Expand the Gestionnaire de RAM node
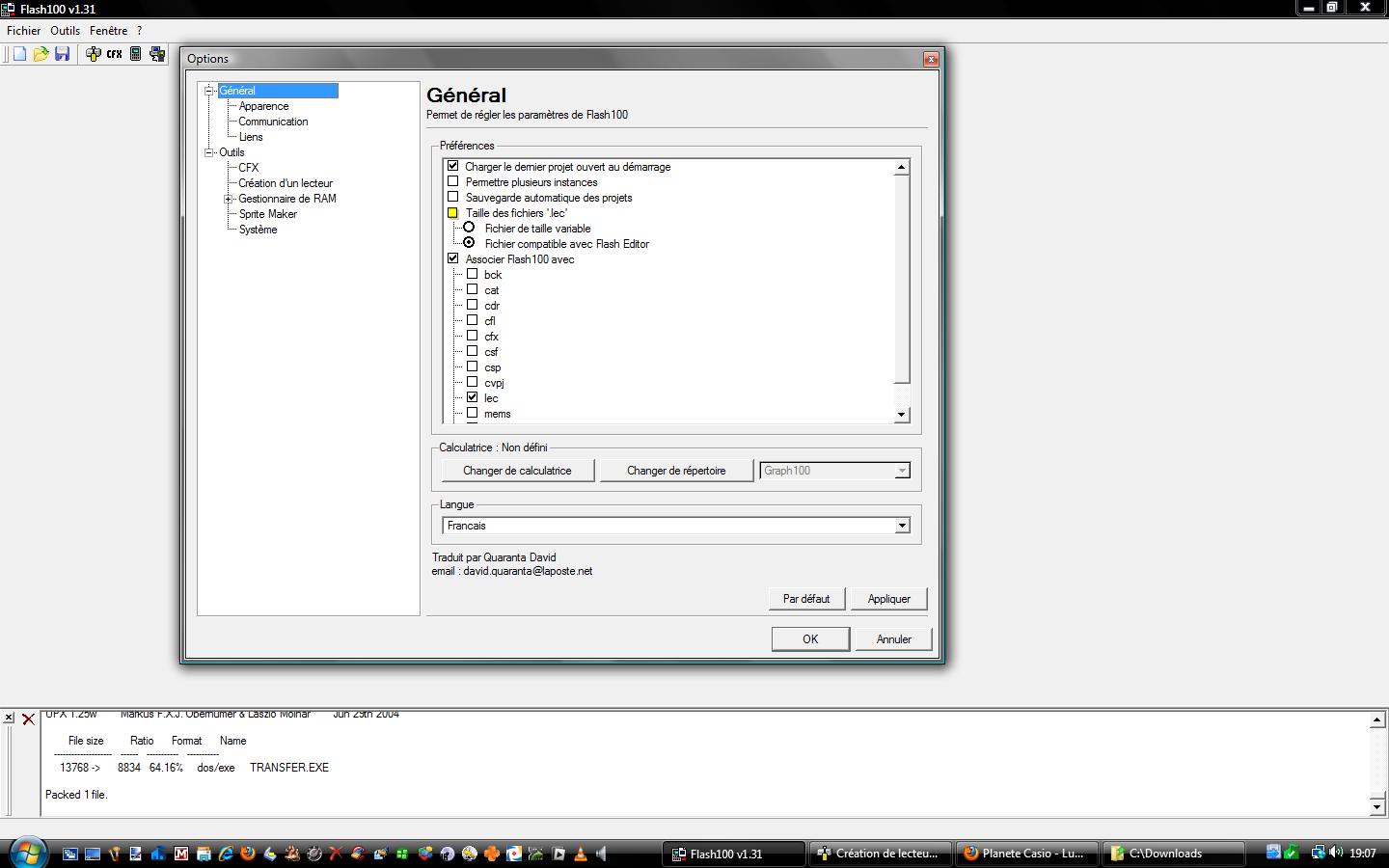The width and height of the screenshot is (1389, 868). click(229, 199)
